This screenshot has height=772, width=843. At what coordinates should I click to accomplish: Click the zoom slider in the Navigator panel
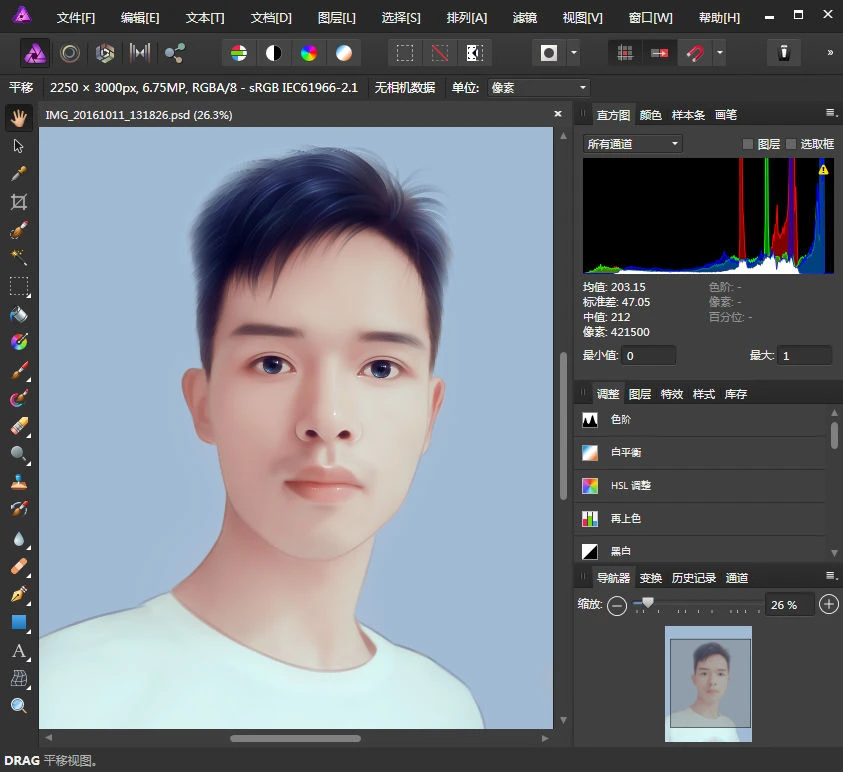point(648,605)
